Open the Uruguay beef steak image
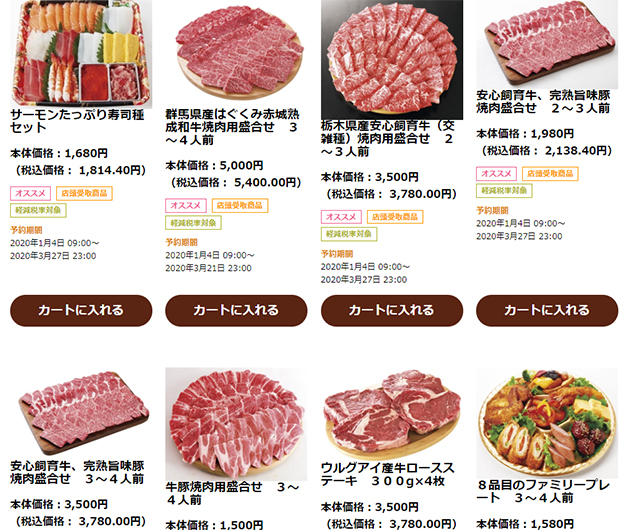This screenshot has height=530, width=640. tap(392, 414)
